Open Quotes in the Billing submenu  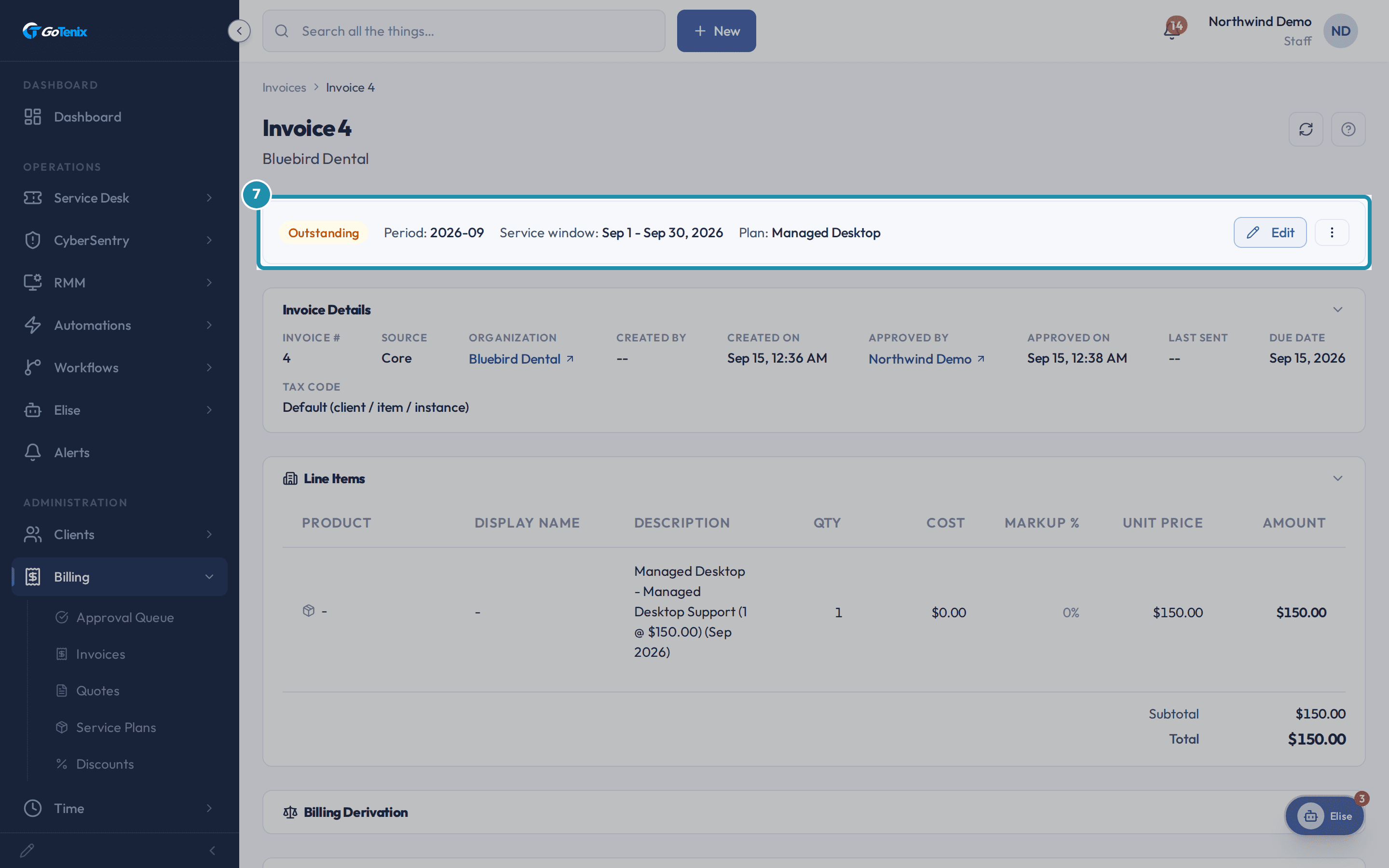(97, 691)
